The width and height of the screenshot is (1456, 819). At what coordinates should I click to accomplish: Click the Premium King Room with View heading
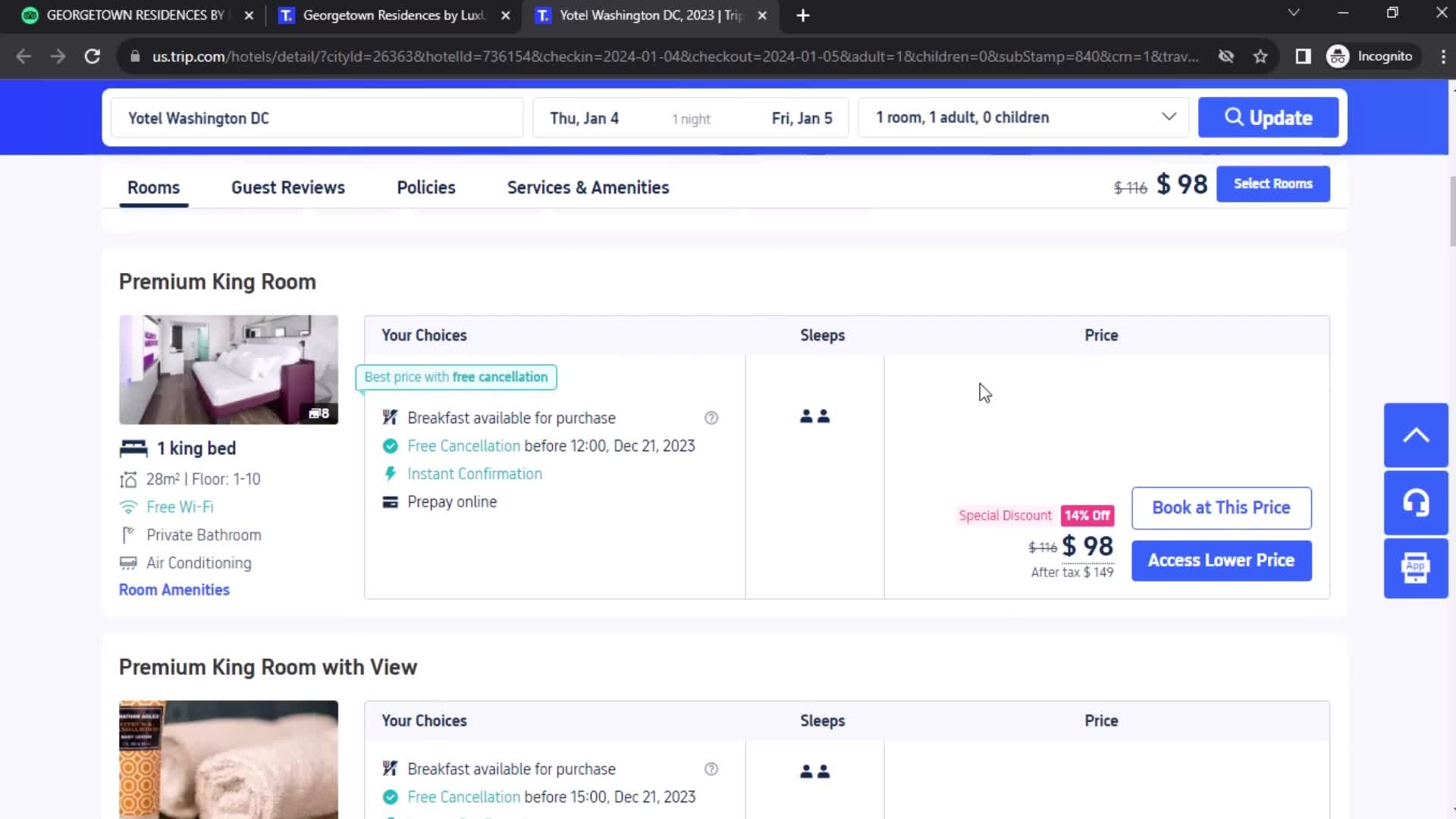268,667
